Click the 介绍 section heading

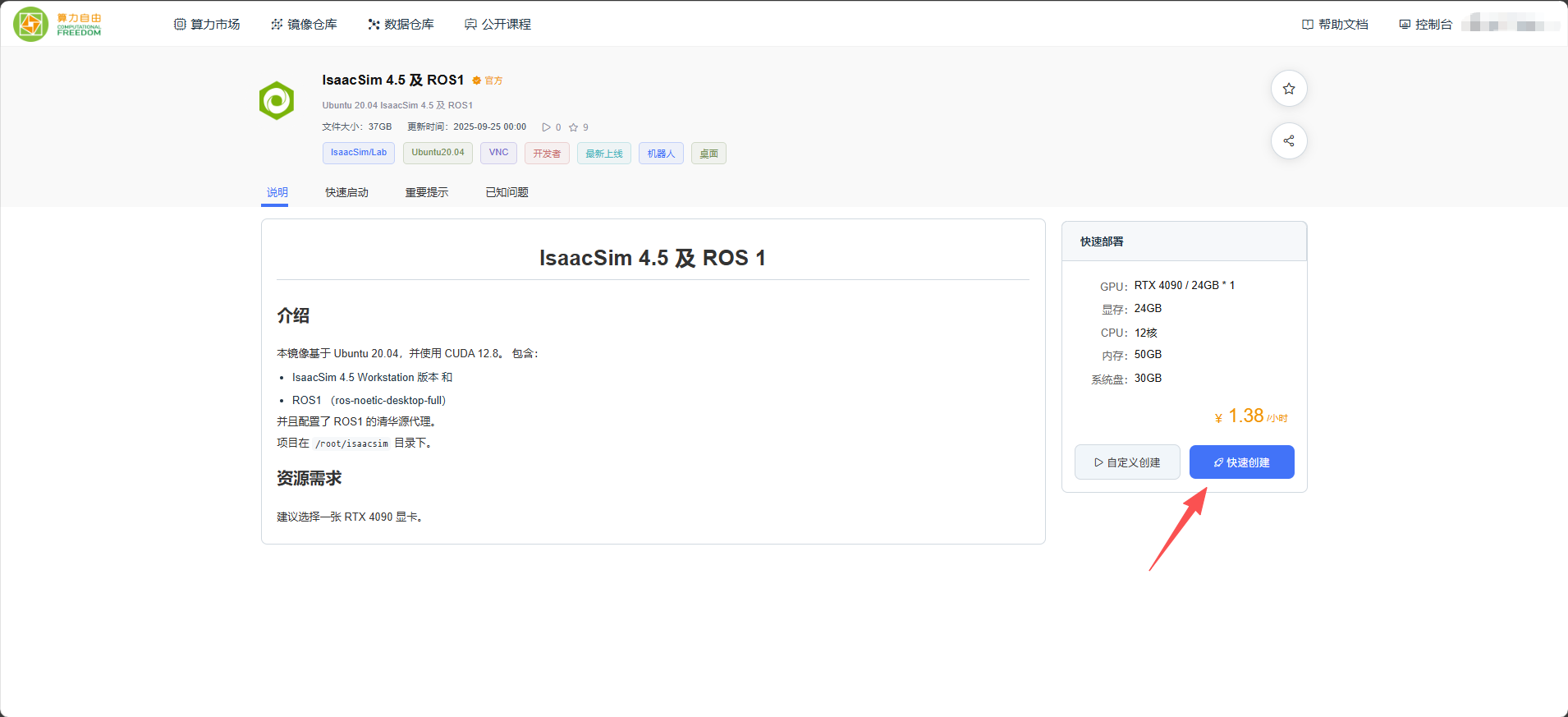tap(293, 315)
